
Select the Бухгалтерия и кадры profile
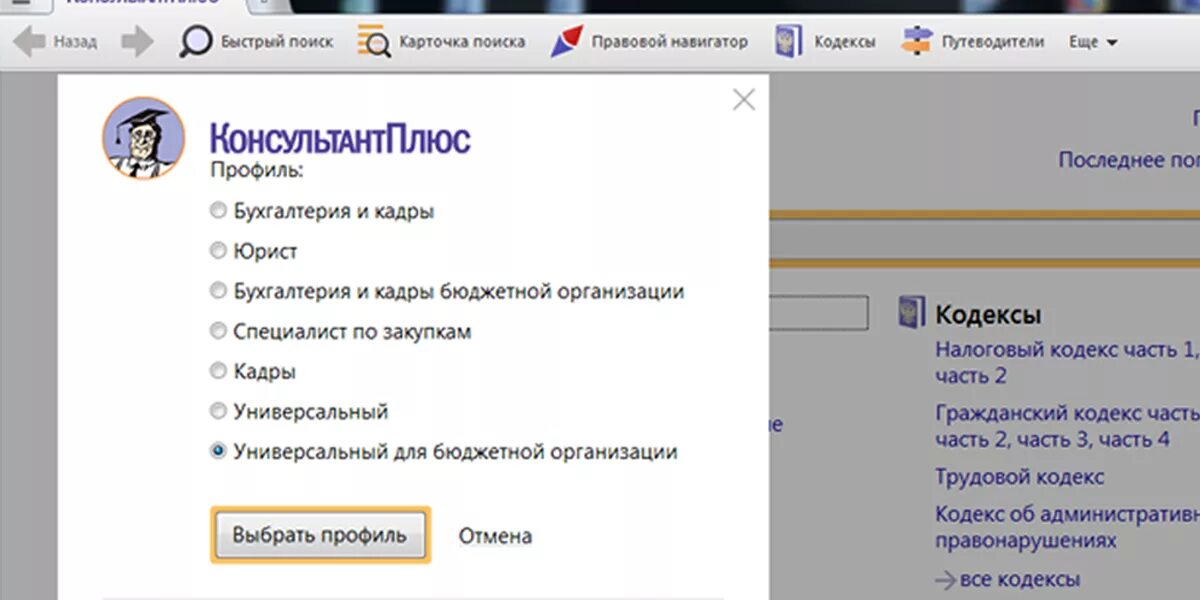click(218, 211)
